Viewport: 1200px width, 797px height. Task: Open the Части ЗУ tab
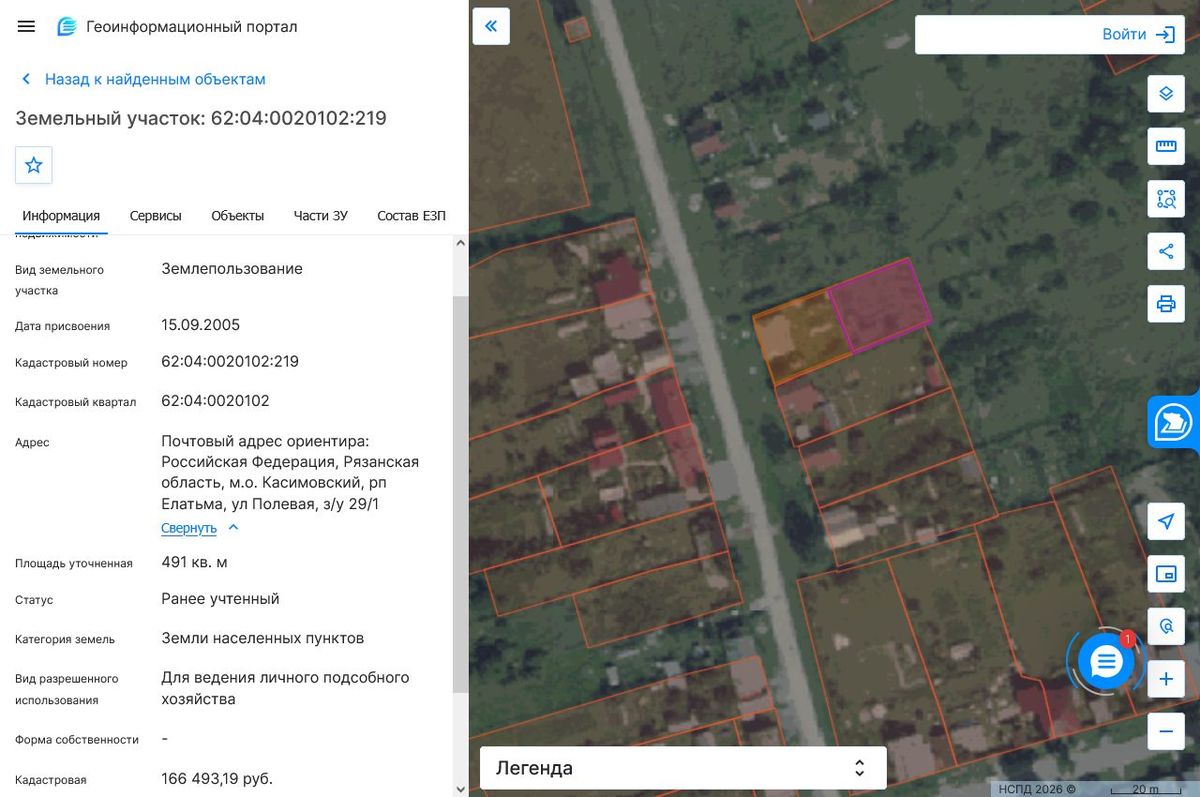click(321, 216)
